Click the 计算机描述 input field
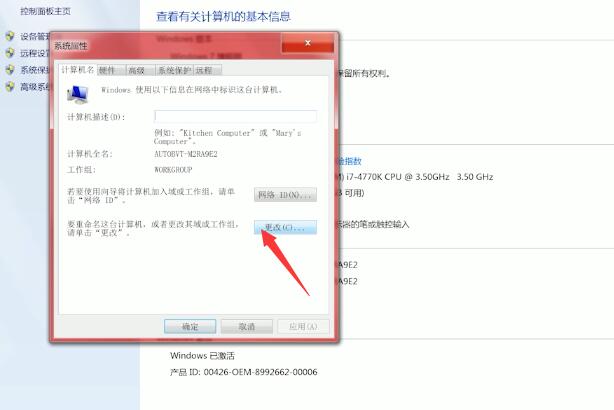Image resolution: width=614 pixels, height=410 pixels. 235,116
